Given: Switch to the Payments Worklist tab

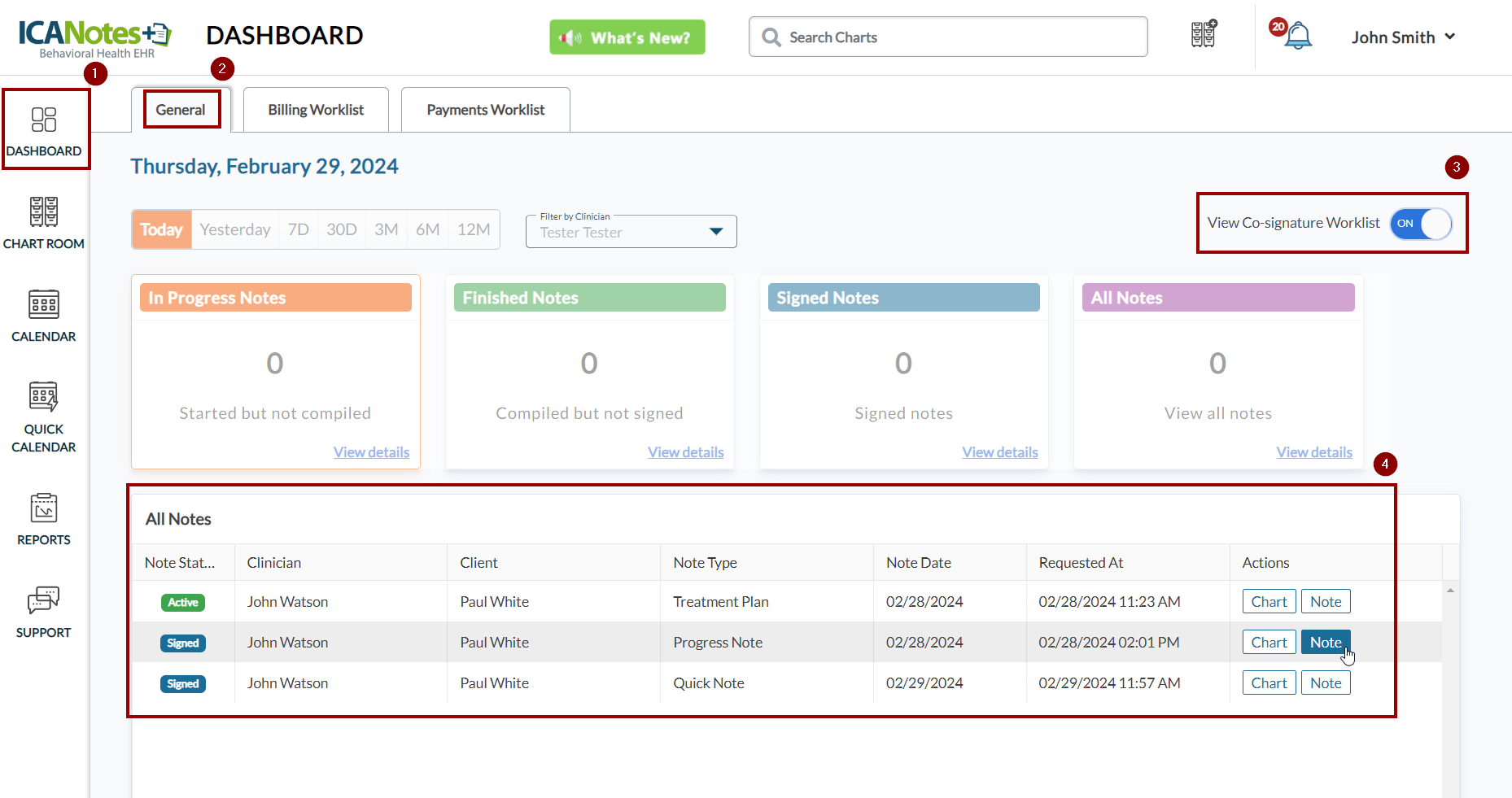Looking at the screenshot, I should [x=485, y=110].
